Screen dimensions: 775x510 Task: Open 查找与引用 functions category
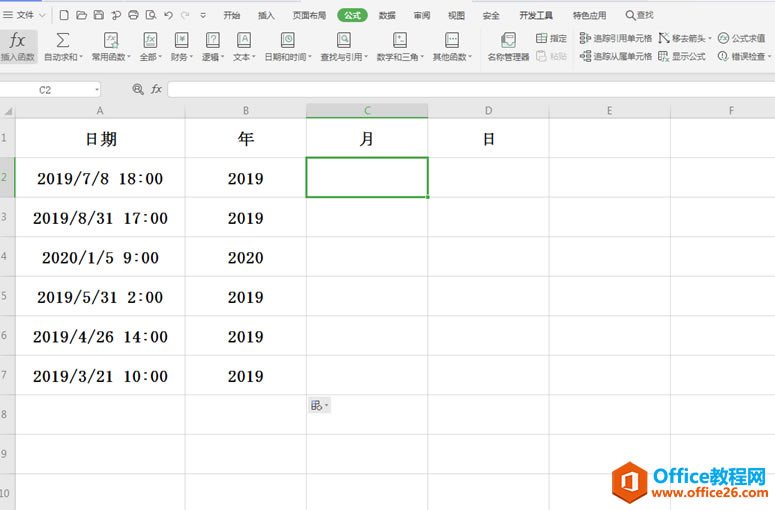coord(344,47)
